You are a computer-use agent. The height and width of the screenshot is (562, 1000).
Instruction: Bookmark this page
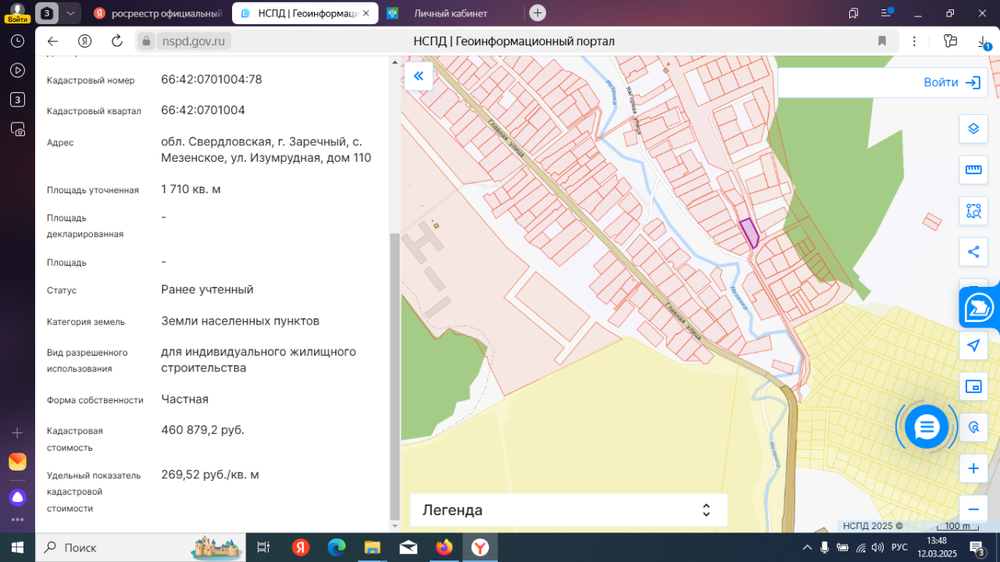882,41
